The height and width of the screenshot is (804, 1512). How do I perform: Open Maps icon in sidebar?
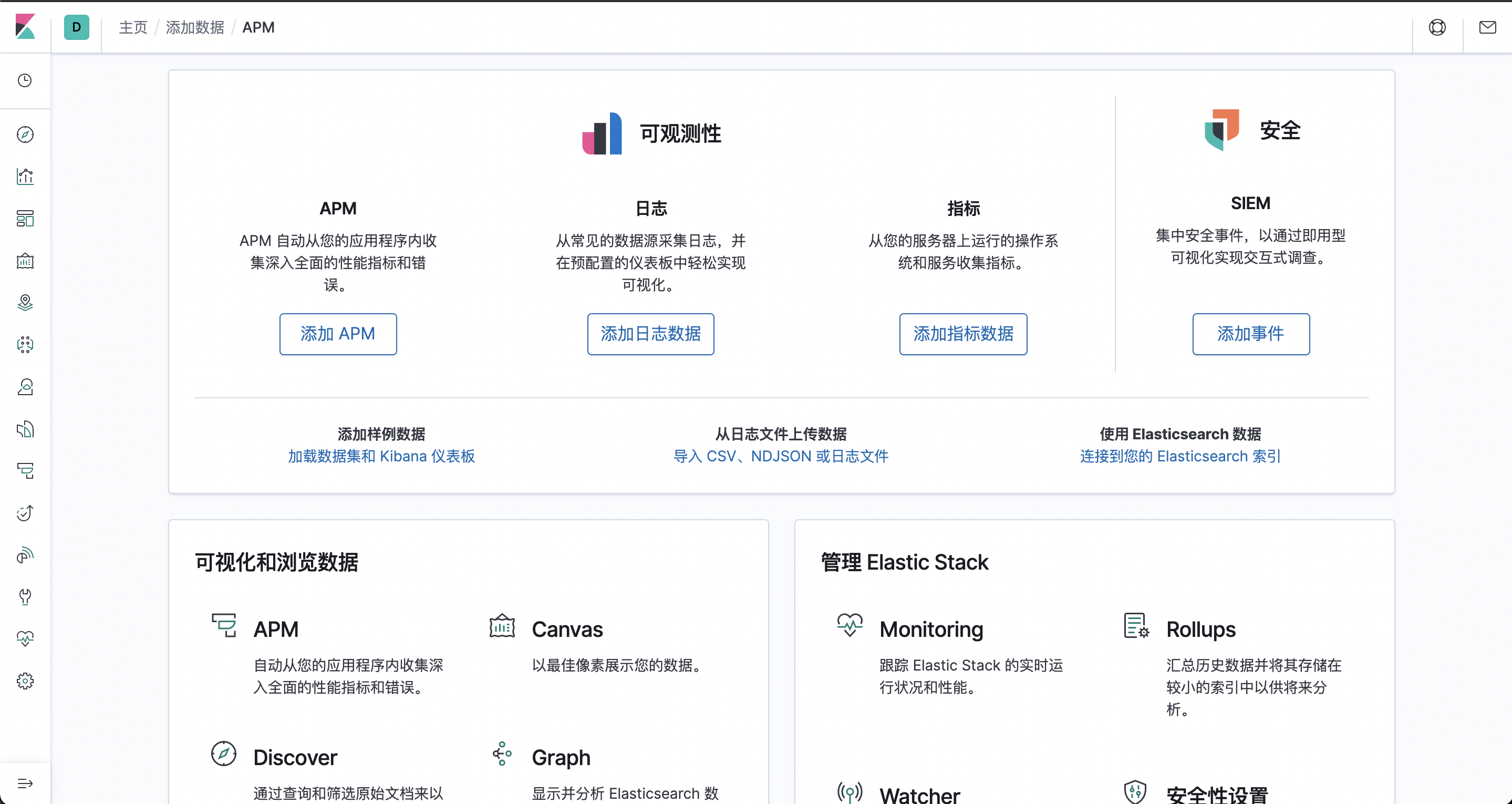25,303
